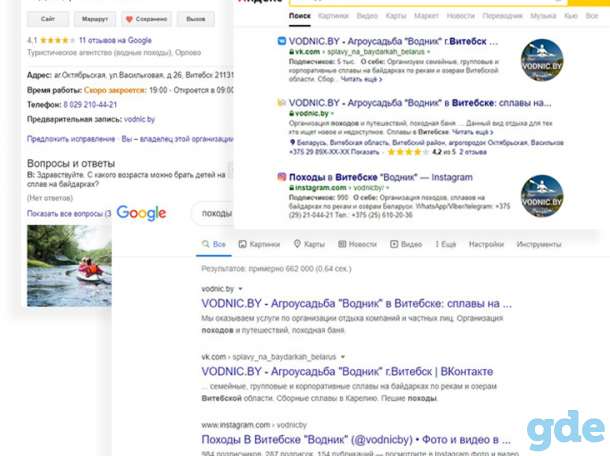Expand arrow after instagram.com URL in Yandex result
The image size is (610, 456).
tap(388, 188)
